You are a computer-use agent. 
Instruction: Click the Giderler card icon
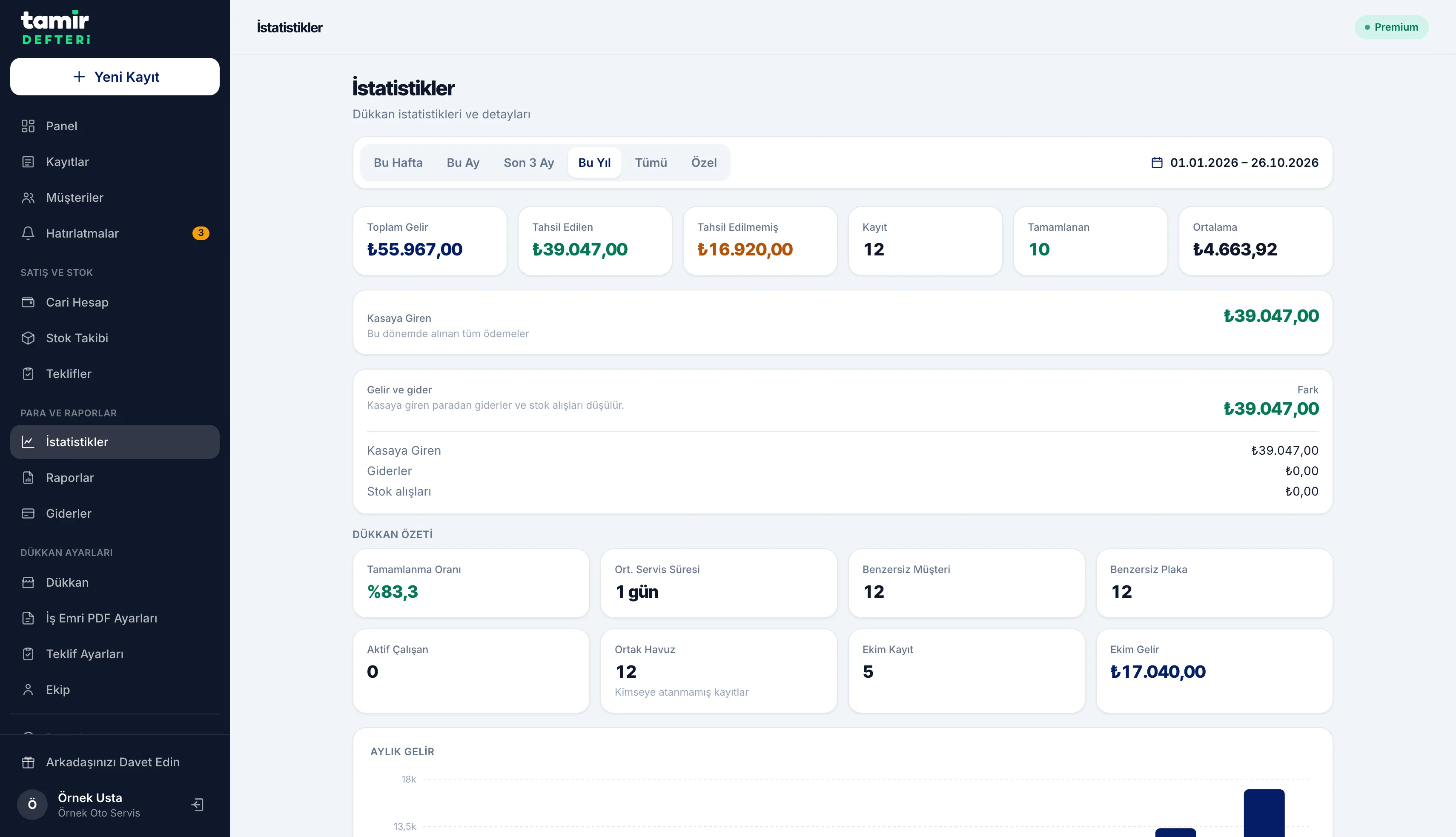[28, 513]
